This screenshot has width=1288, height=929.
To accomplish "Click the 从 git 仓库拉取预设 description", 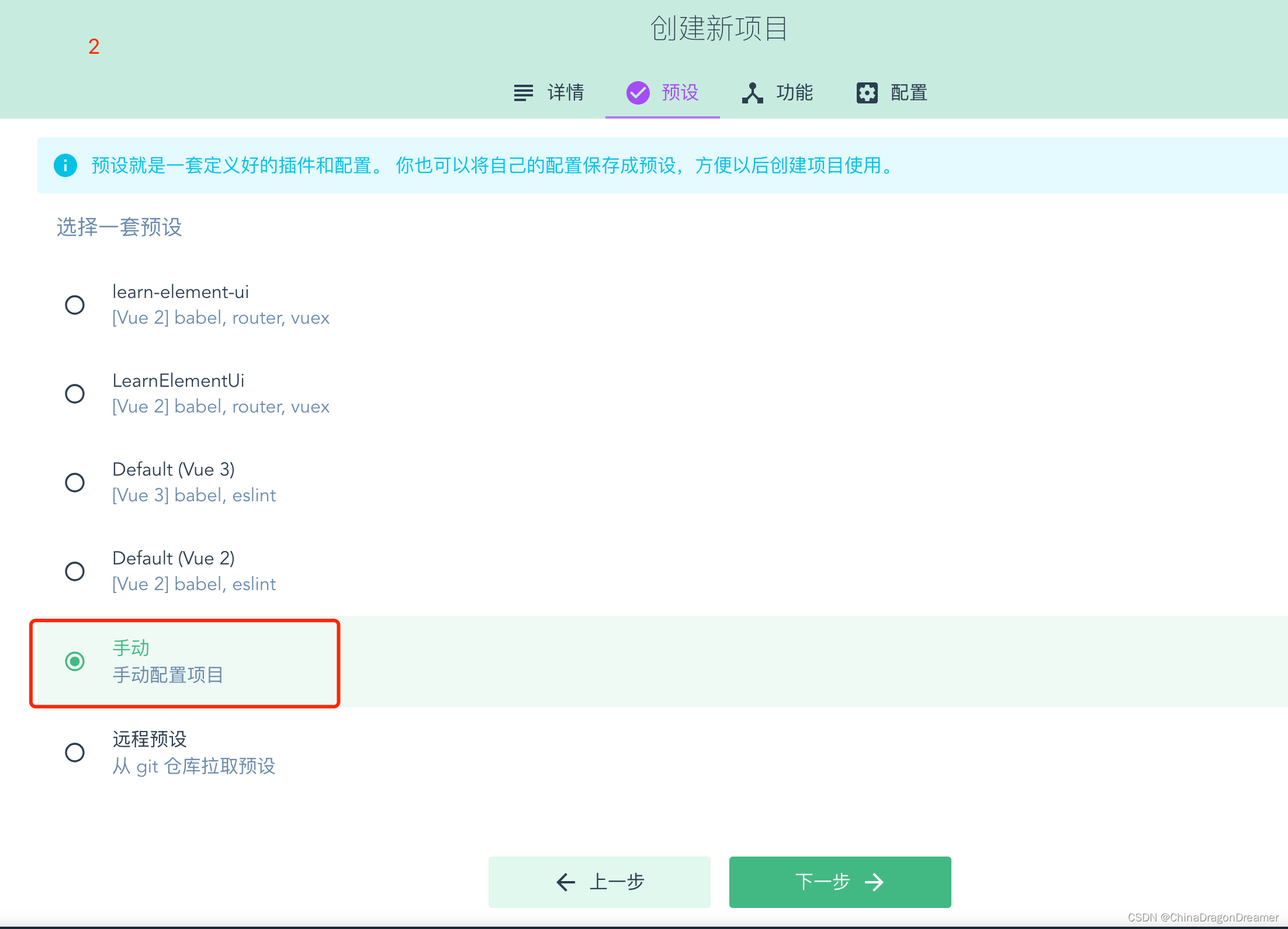I will click(194, 766).
